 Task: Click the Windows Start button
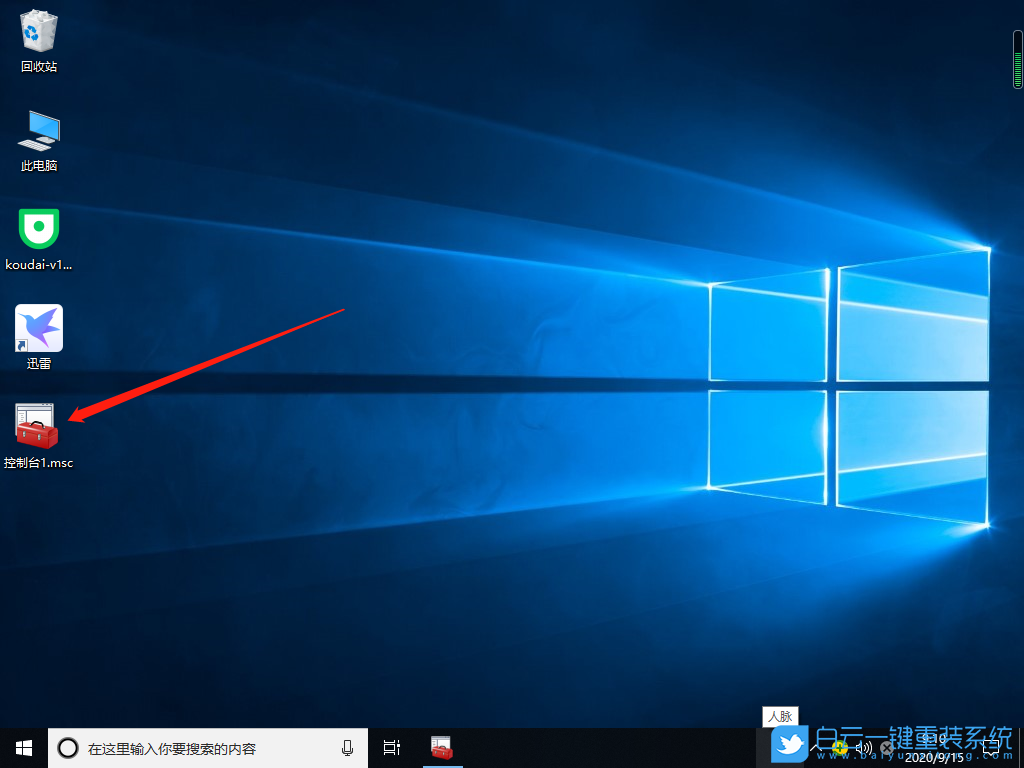point(22,747)
